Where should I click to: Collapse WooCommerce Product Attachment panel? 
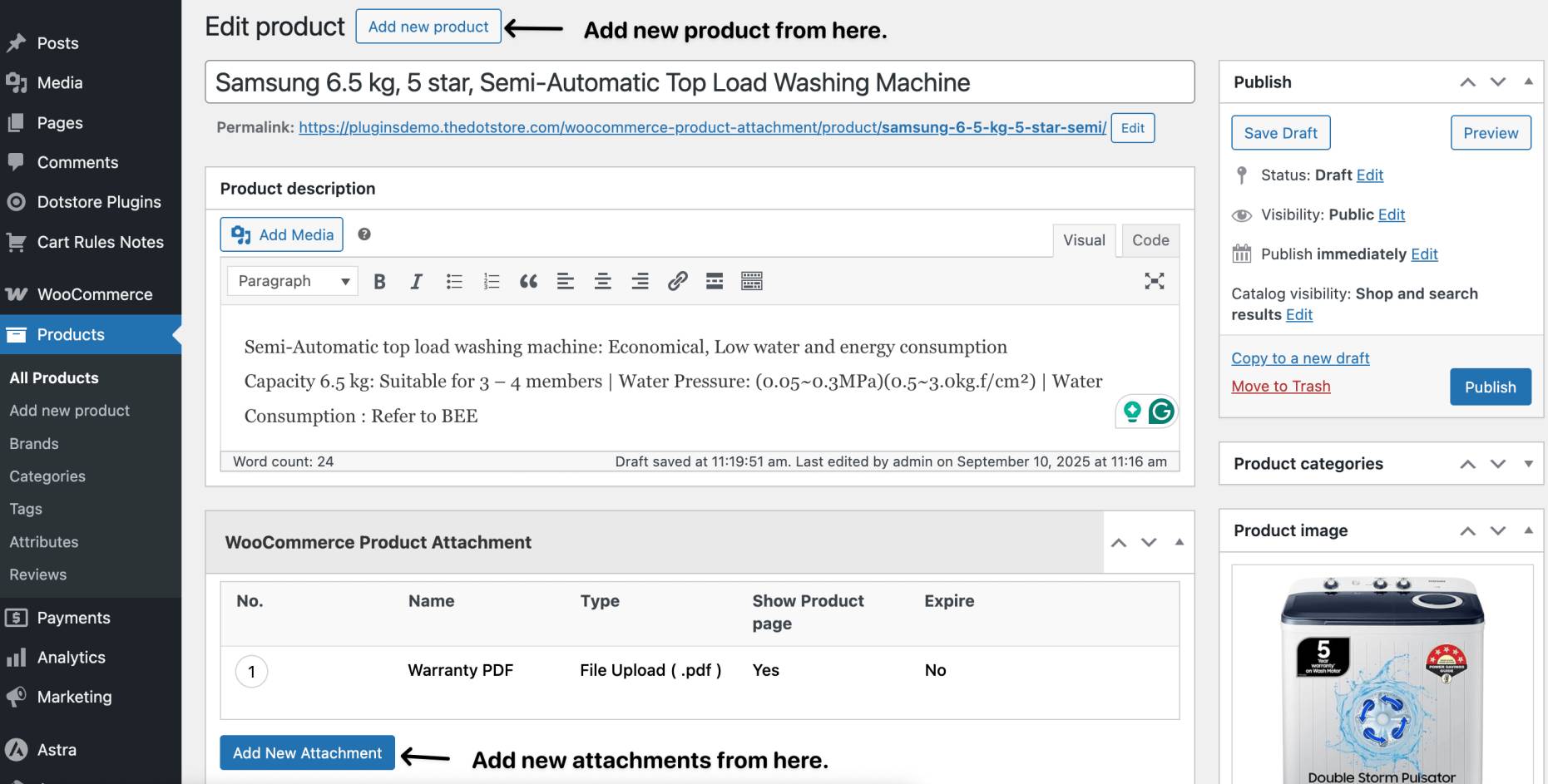click(1179, 541)
